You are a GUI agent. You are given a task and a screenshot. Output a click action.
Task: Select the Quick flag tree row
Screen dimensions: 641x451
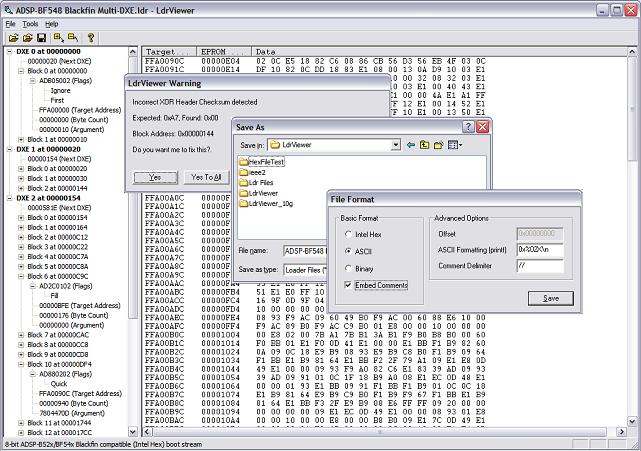pos(59,384)
